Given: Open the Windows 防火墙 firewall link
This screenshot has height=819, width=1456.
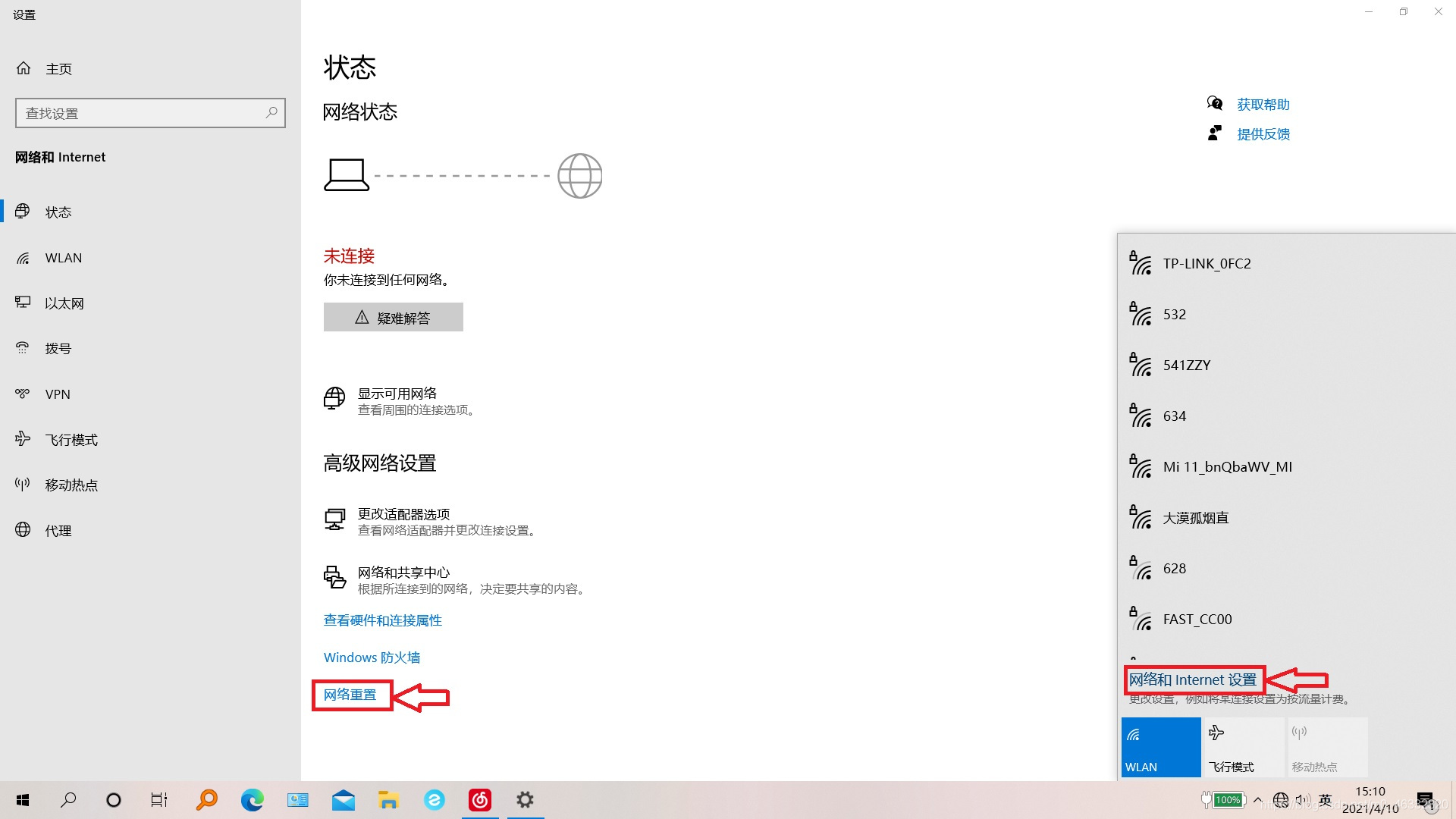Looking at the screenshot, I should point(372,657).
